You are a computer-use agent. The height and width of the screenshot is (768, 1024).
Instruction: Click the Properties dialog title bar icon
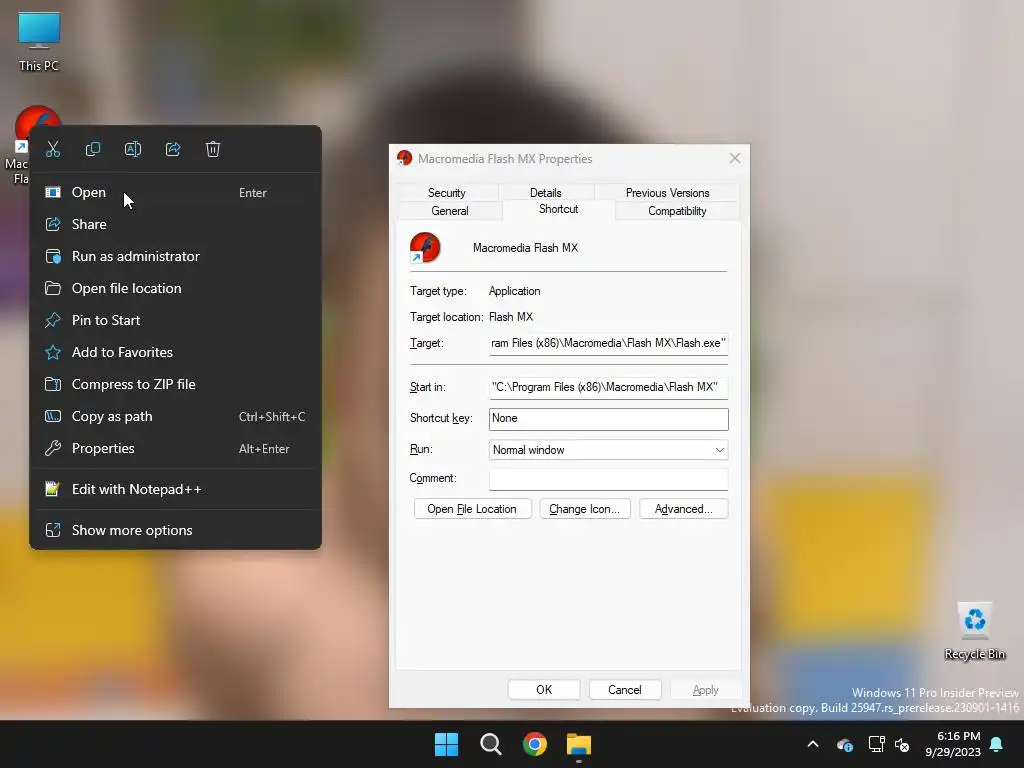click(405, 158)
